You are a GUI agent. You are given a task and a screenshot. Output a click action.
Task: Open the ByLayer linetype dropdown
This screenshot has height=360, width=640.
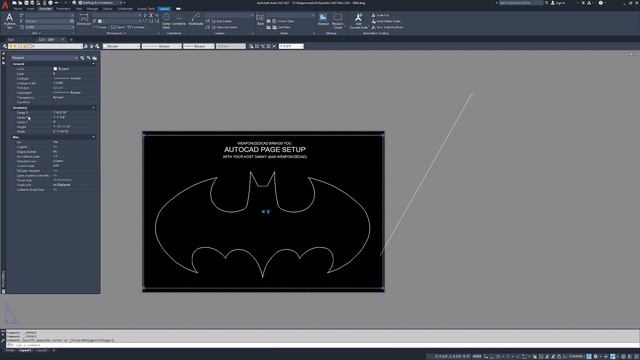(x=162, y=46)
